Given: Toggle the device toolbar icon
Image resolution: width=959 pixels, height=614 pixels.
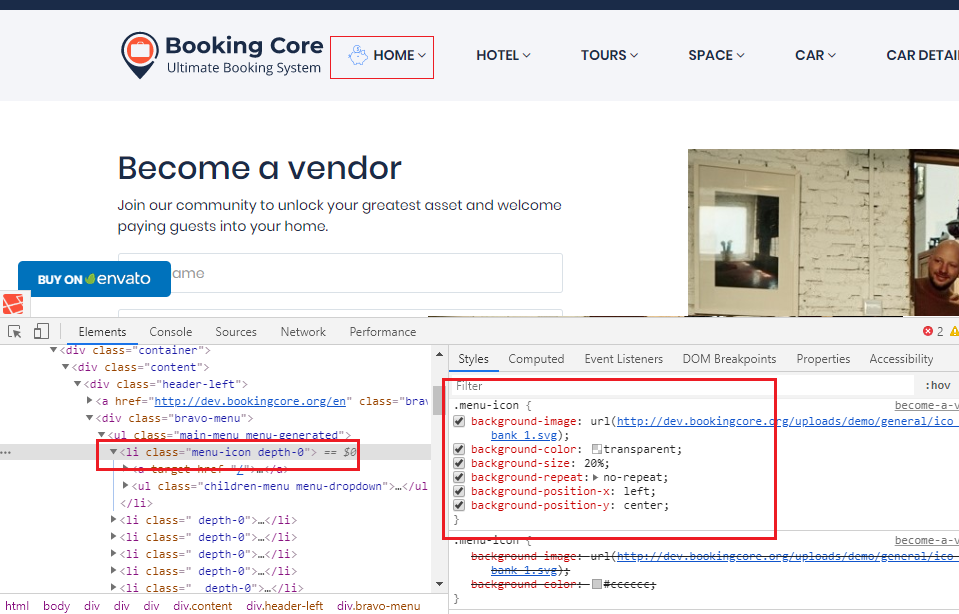Looking at the screenshot, I should 41,332.
